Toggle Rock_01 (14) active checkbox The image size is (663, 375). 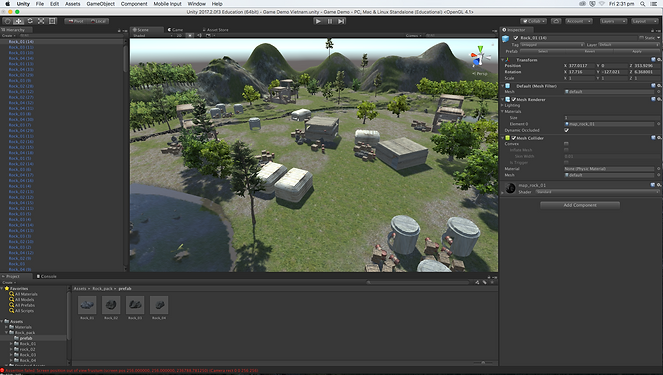point(515,38)
